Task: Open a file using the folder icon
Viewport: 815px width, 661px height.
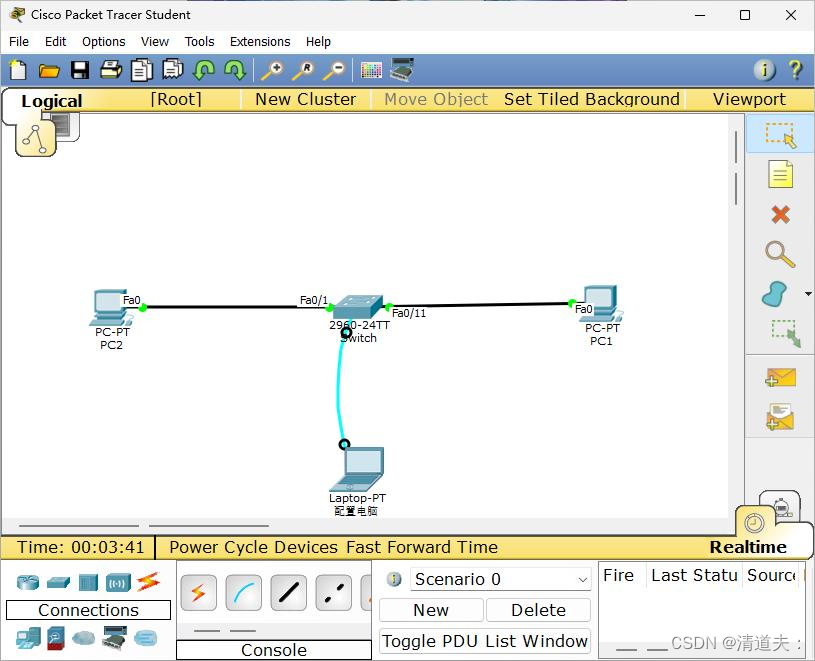Action: coord(49,70)
